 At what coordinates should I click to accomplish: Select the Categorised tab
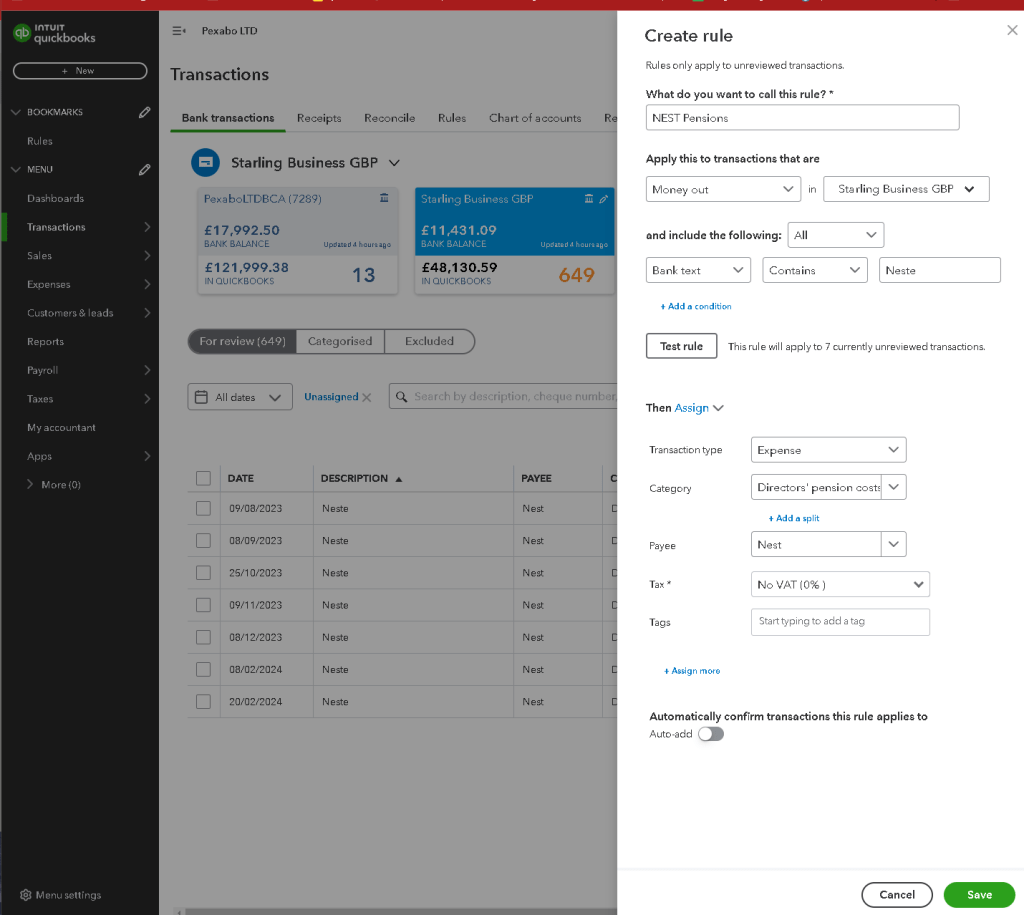click(x=340, y=342)
